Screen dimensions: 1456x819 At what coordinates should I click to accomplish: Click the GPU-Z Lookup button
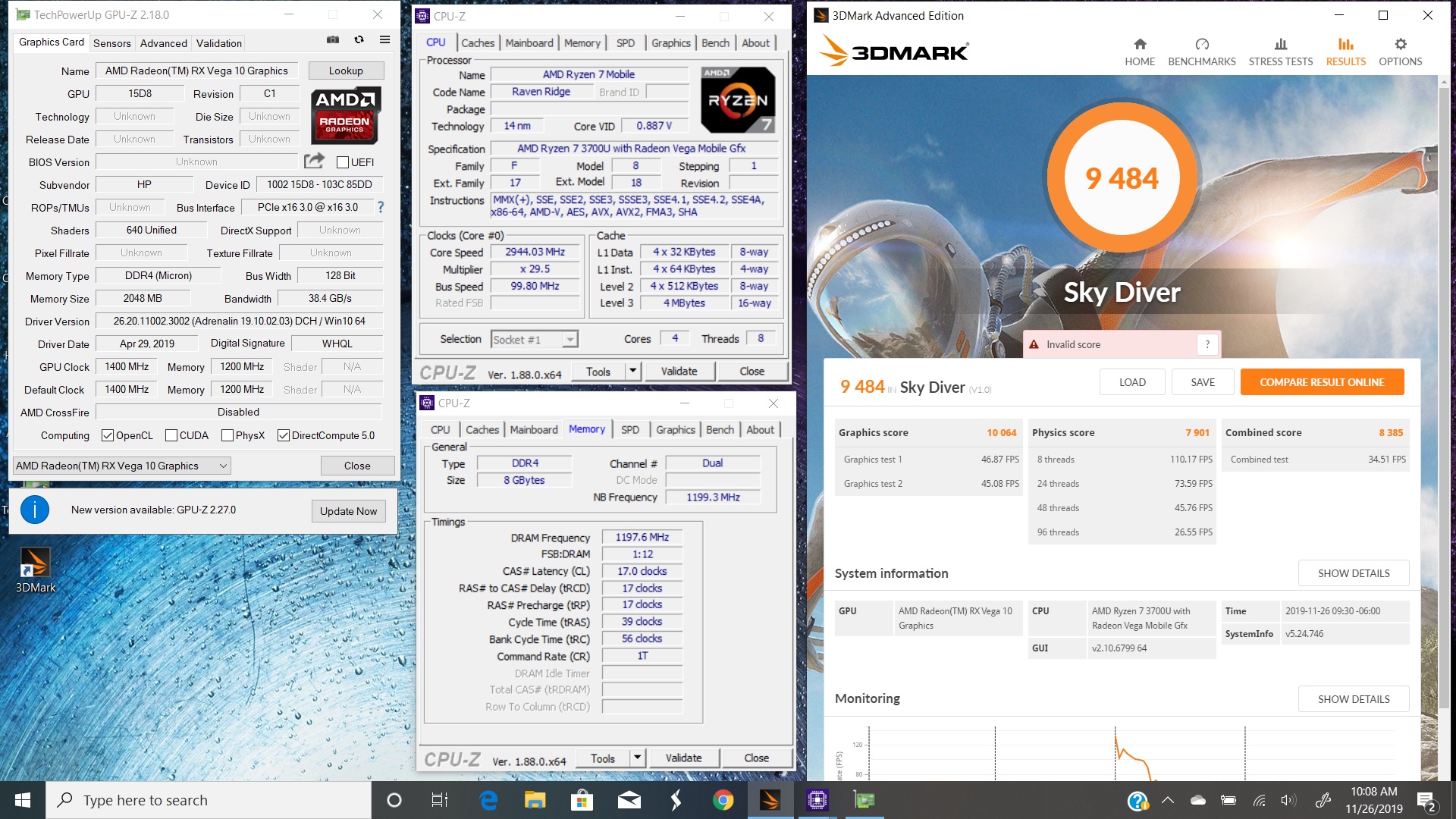point(346,71)
